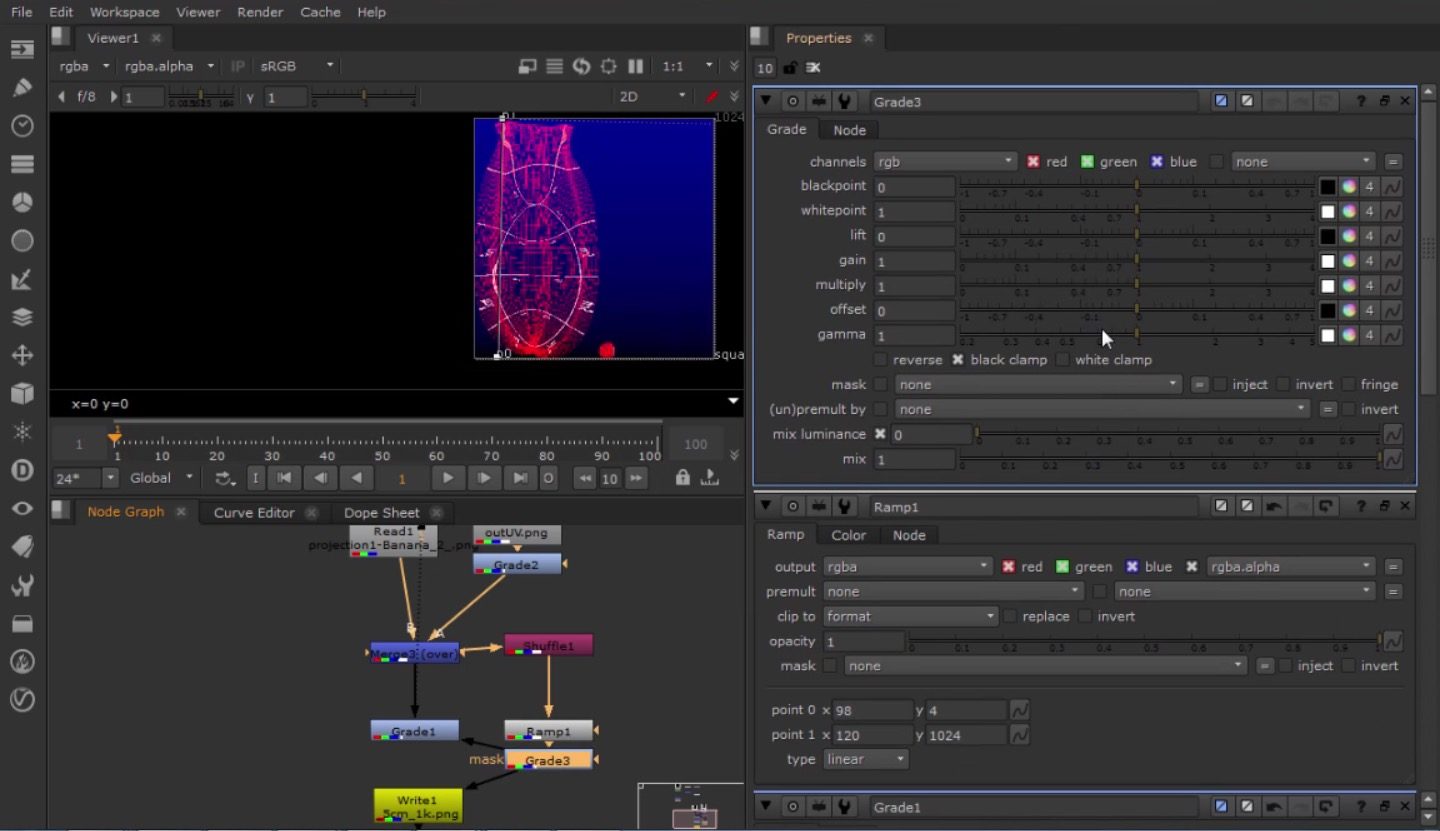Disable the black clamp checkbox
1440x831 pixels.
point(957,360)
